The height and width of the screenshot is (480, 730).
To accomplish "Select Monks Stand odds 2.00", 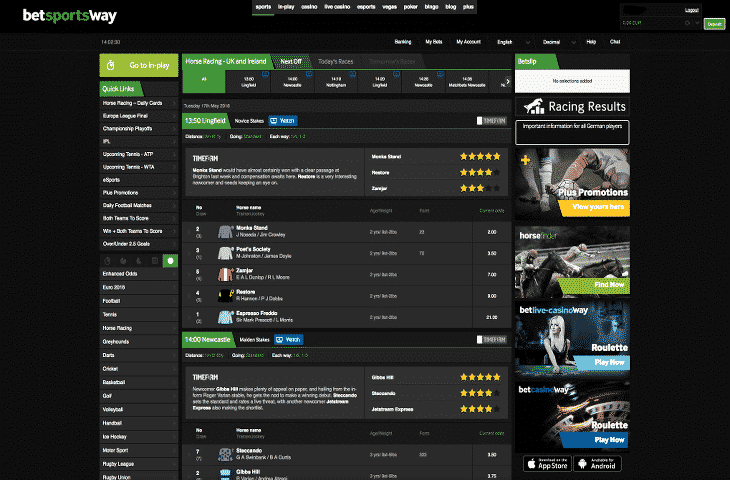I will [x=492, y=232].
